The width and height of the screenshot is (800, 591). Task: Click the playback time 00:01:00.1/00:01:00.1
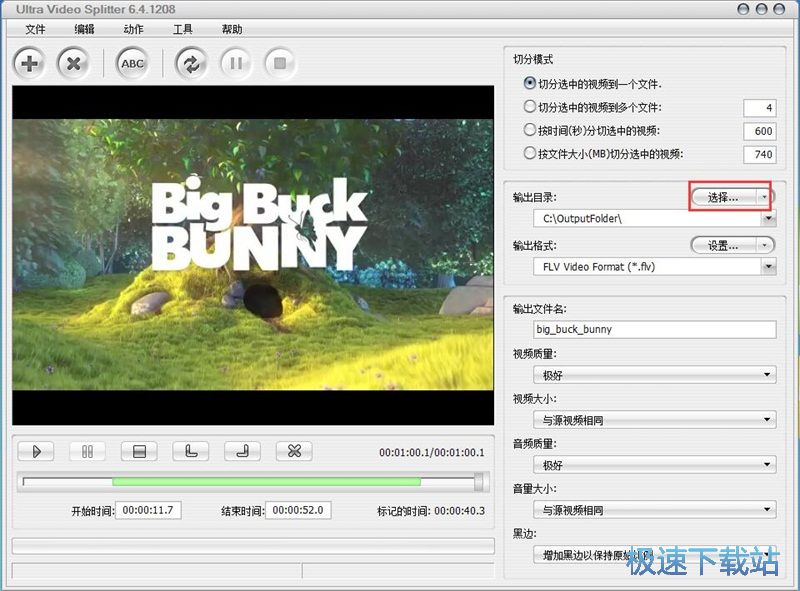click(432, 452)
